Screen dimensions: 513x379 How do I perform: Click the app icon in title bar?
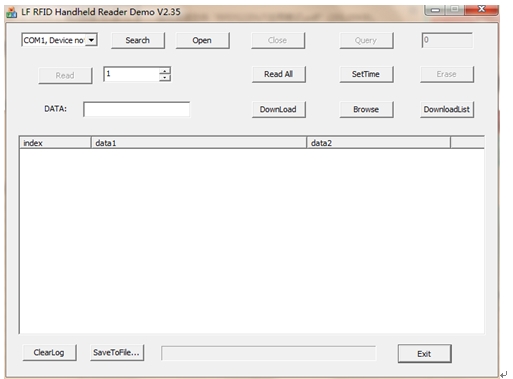[x=11, y=12]
